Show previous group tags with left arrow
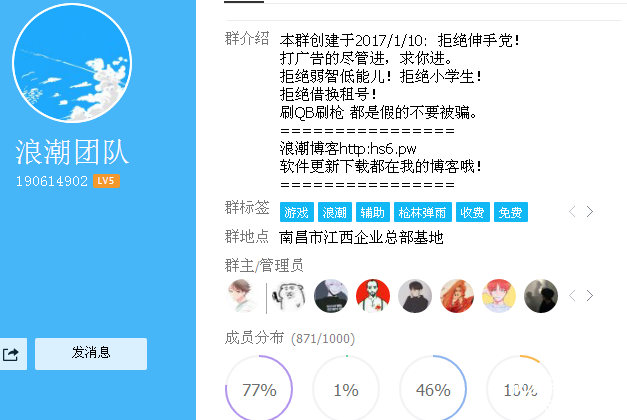This screenshot has width=627, height=420. (x=572, y=212)
